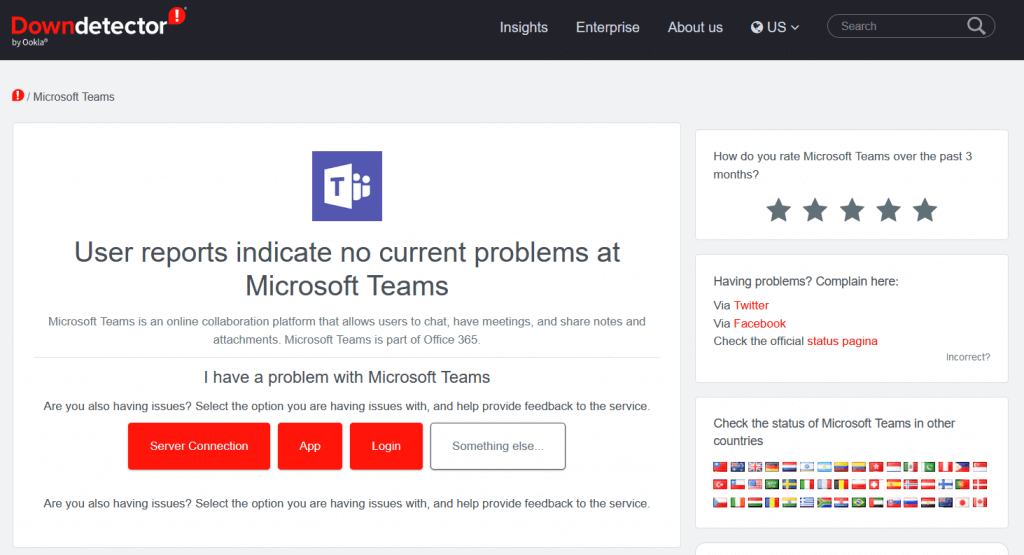Open the Insights menu item
The width and height of the screenshot is (1024, 555).
[524, 27]
